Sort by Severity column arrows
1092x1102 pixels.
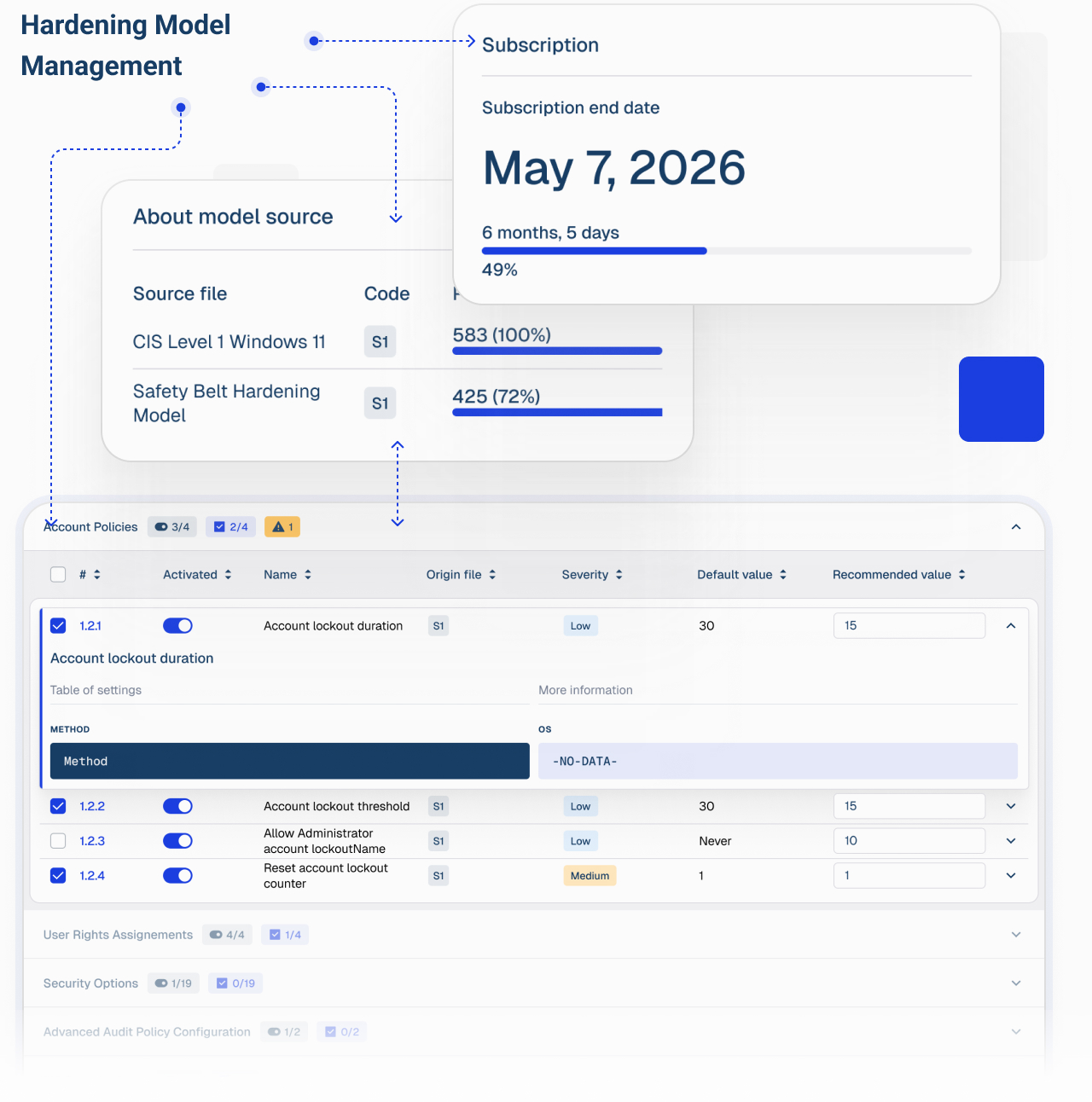point(619,575)
